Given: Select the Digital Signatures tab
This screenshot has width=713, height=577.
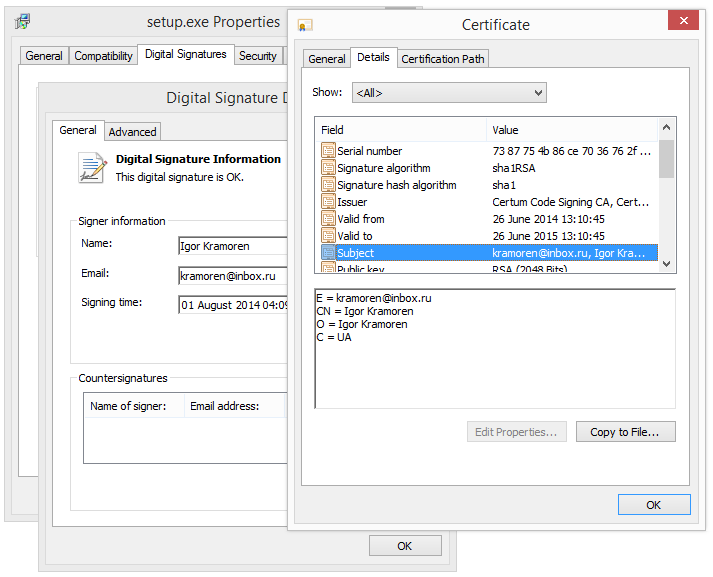Looking at the screenshot, I should point(186,54).
